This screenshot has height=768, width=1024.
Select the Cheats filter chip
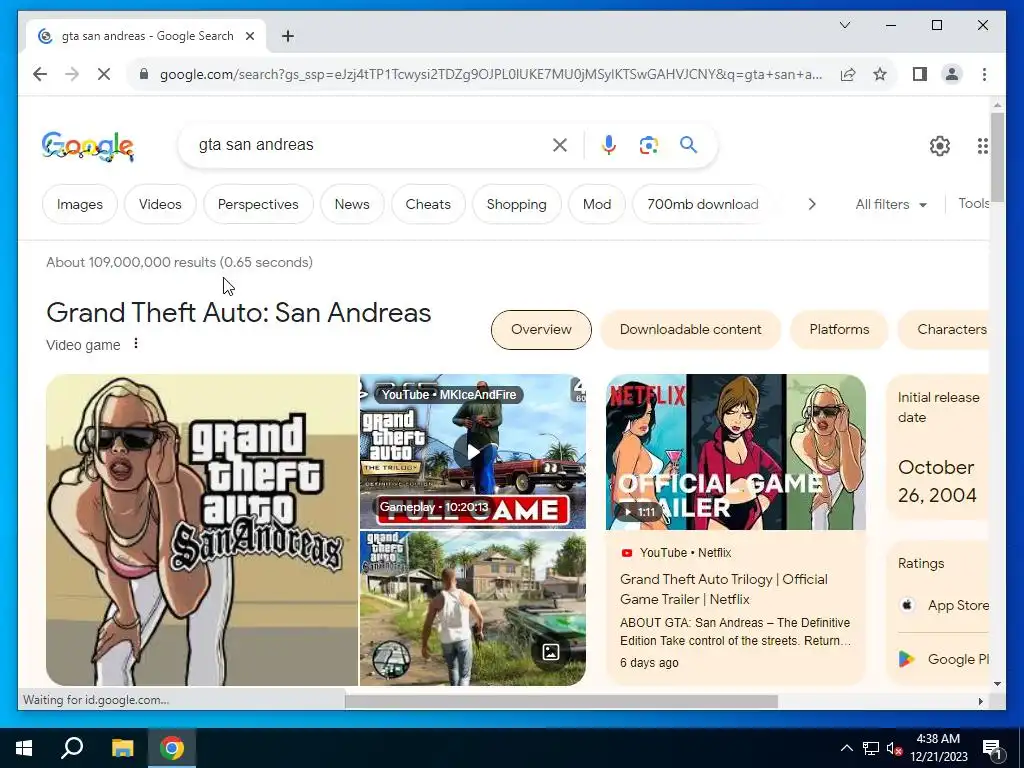[428, 204]
